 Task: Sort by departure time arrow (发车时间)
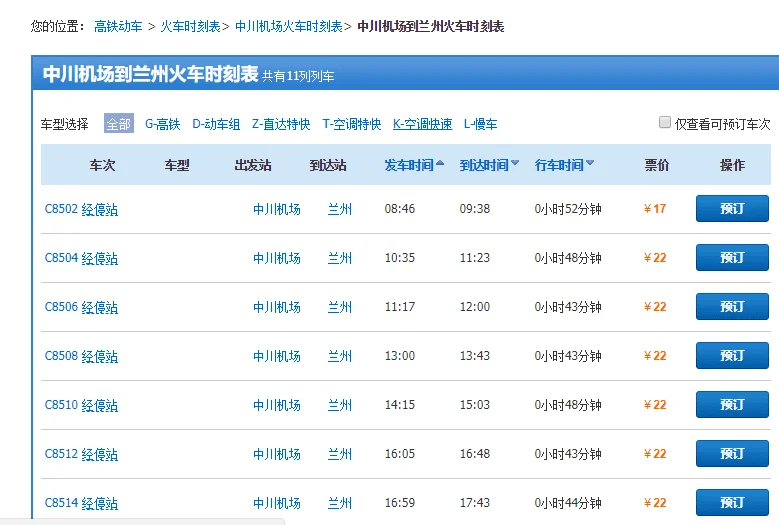pos(440,164)
